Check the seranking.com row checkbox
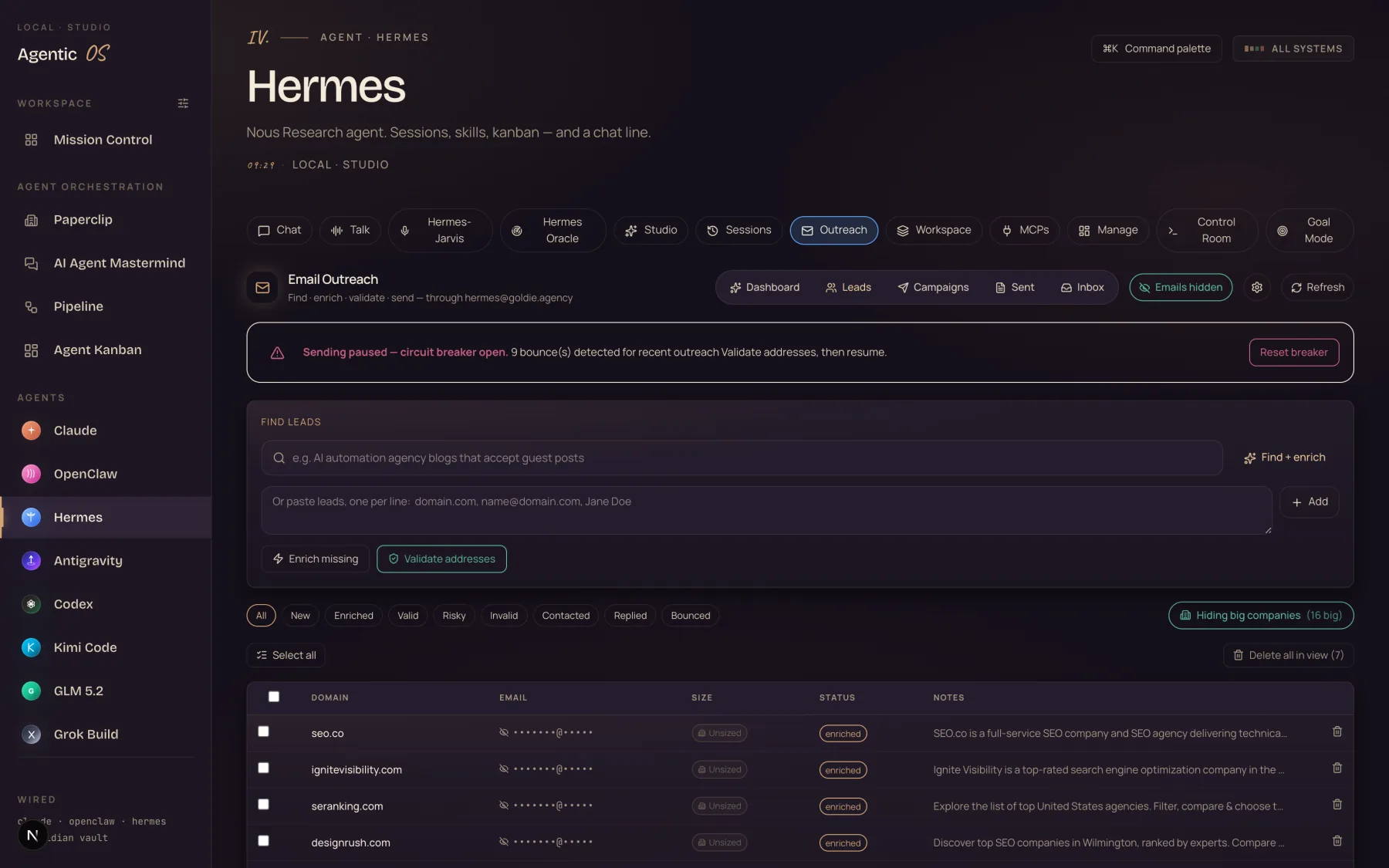The height and width of the screenshot is (868, 1389). pos(263,805)
